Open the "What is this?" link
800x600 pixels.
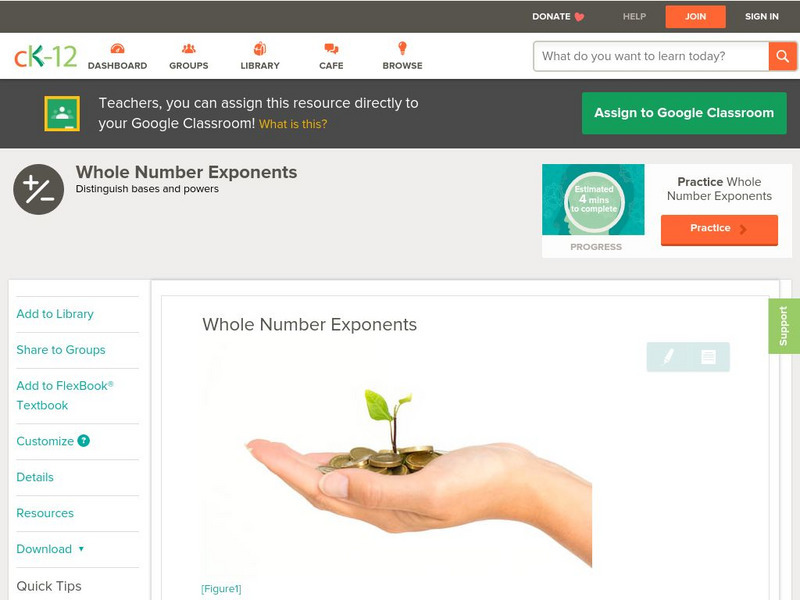[293, 124]
